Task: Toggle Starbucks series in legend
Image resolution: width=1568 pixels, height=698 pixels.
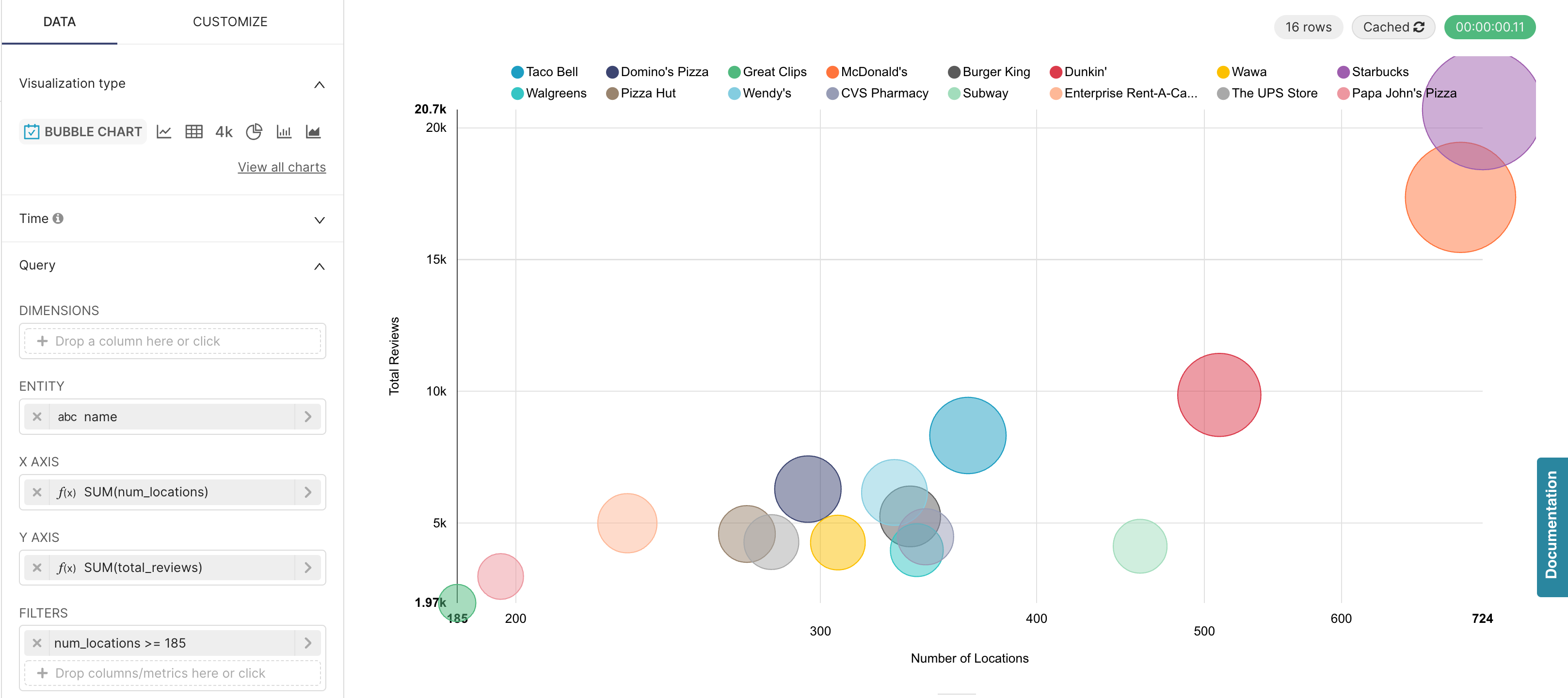Action: [1379, 72]
